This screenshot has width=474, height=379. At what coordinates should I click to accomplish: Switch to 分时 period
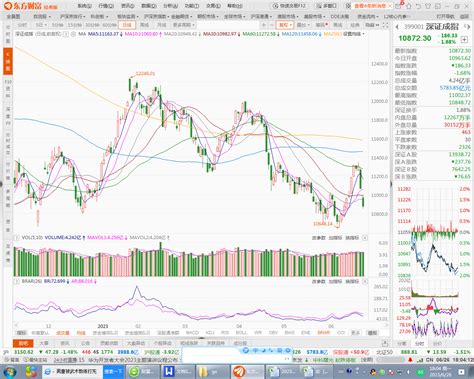(x=22, y=25)
